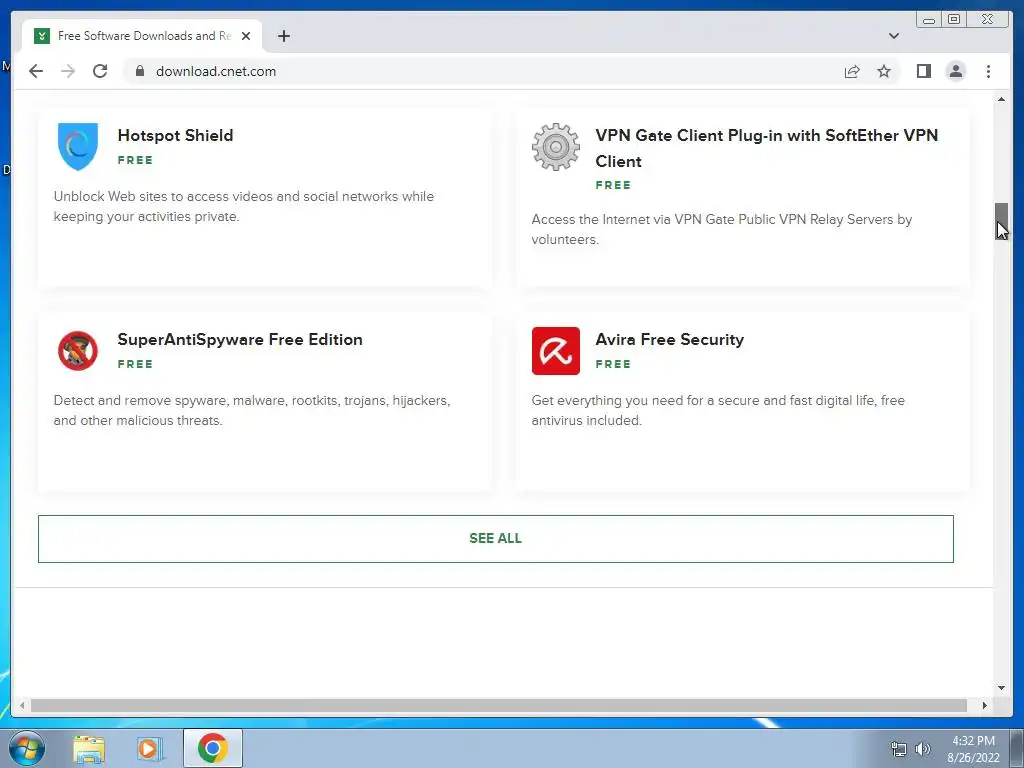Viewport: 1024px width, 768px height.
Task: Click the 4:32 PM taskbar clock
Action: point(973,749)
